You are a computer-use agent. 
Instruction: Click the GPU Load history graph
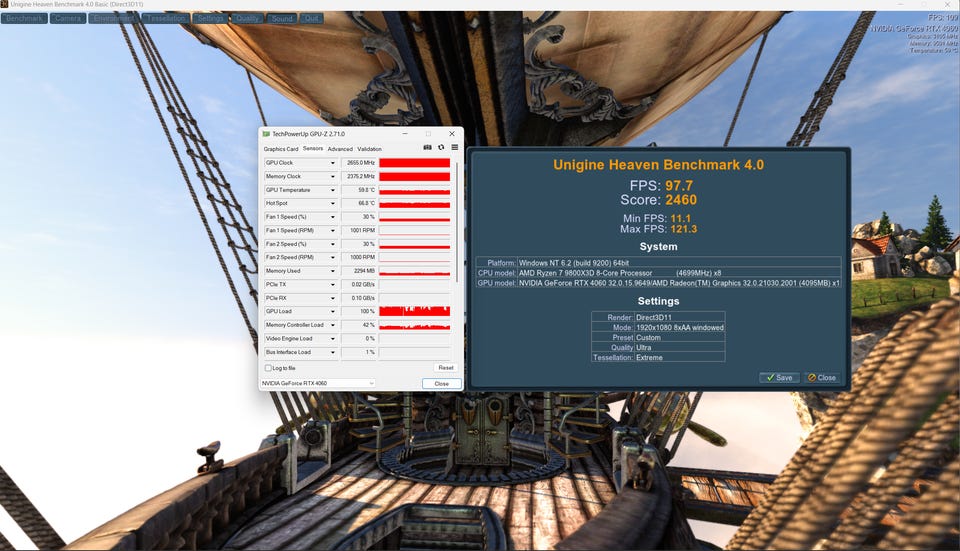point(414,312)
